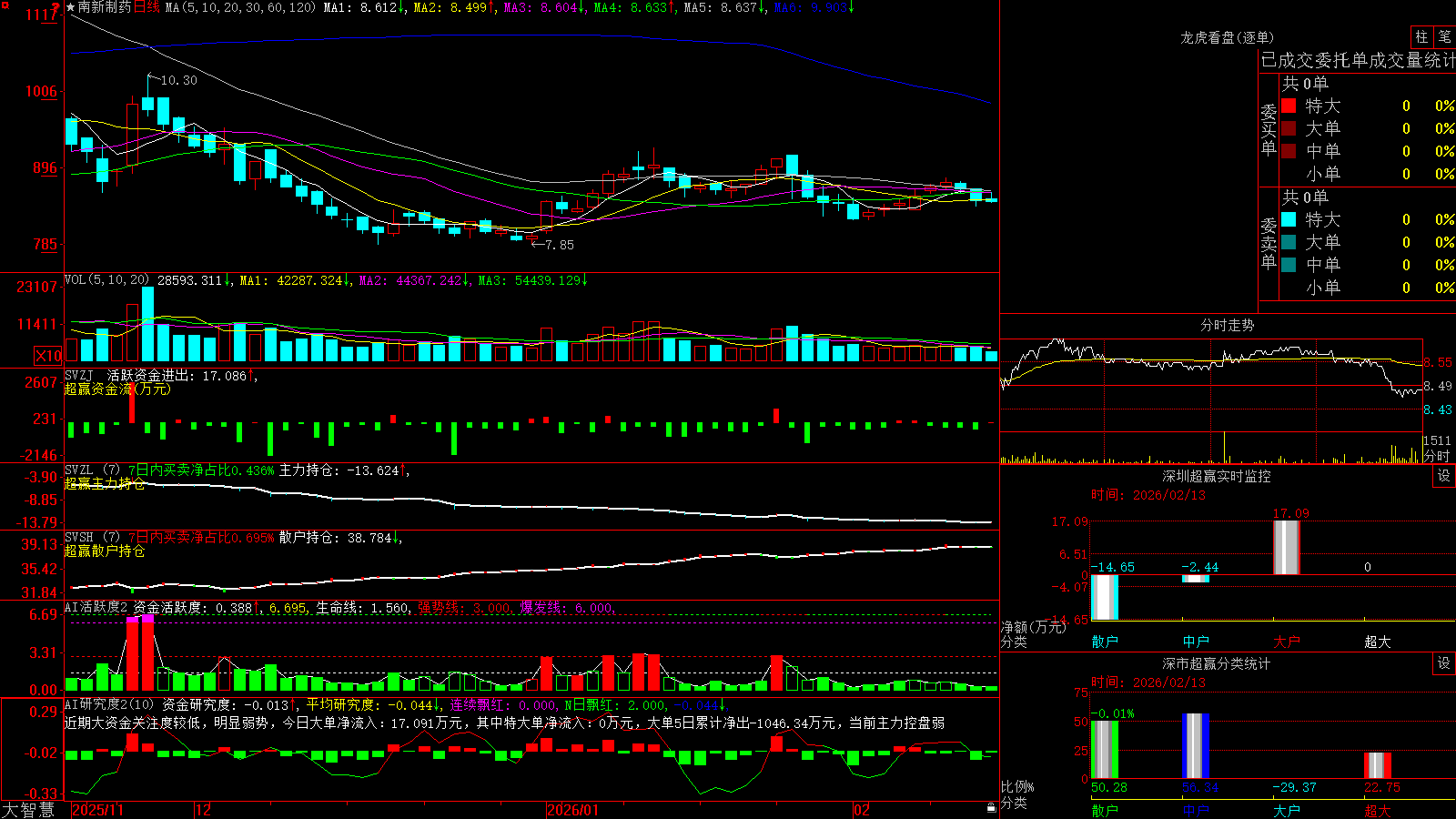
Task: Open the 设 settings for 深圳超赢实时监控
Action: 1444,476
